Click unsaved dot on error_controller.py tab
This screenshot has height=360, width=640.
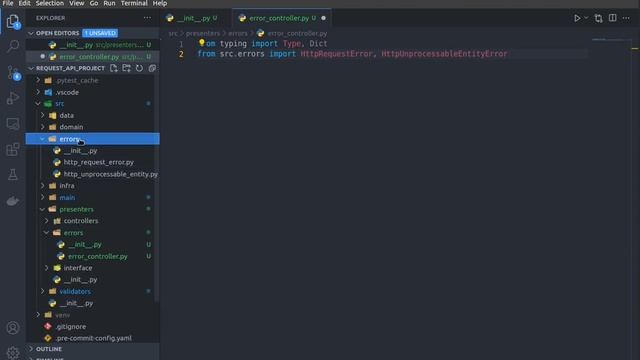click(x=324, y=18)
